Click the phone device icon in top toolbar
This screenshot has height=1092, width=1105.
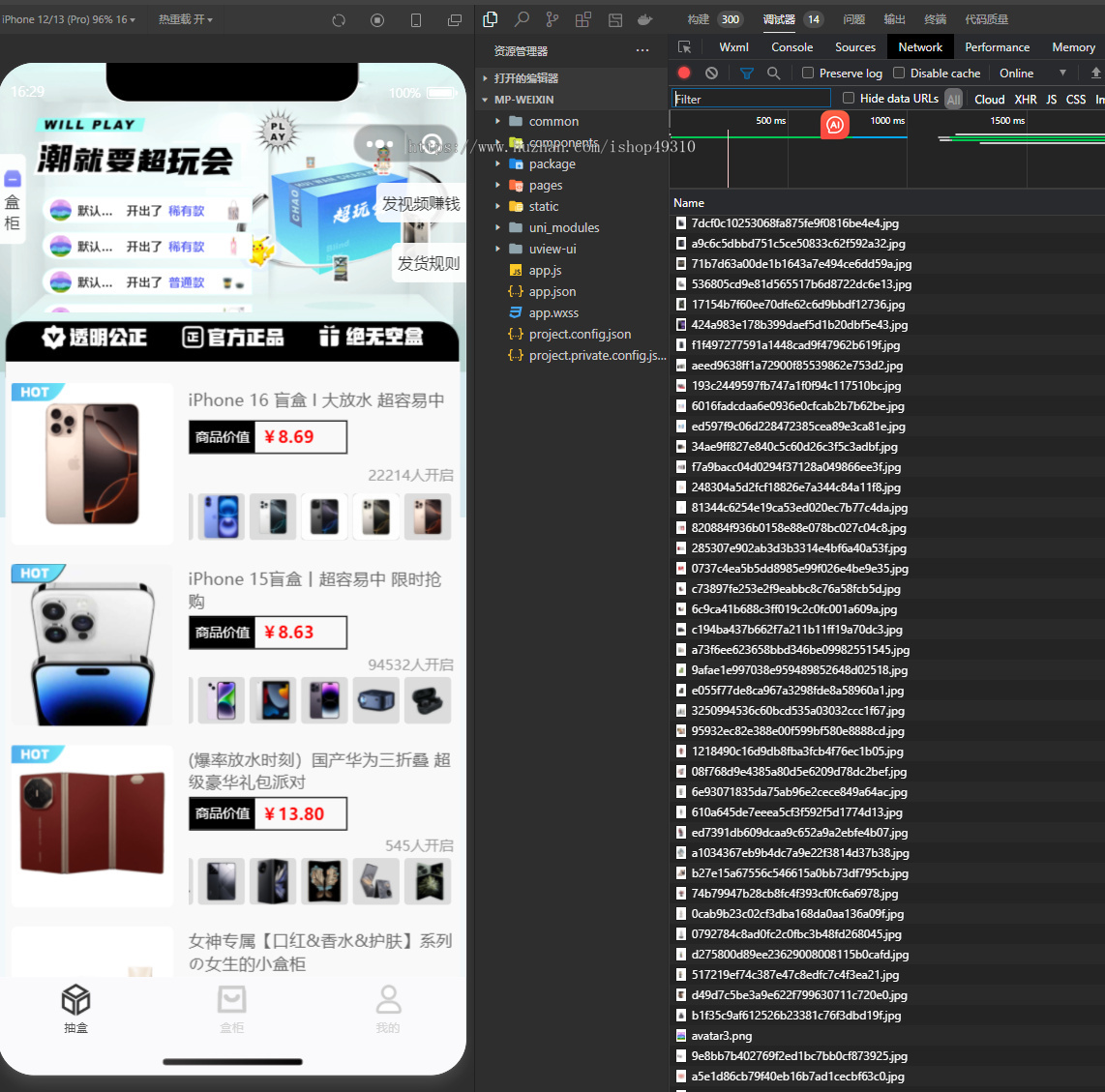416,20
